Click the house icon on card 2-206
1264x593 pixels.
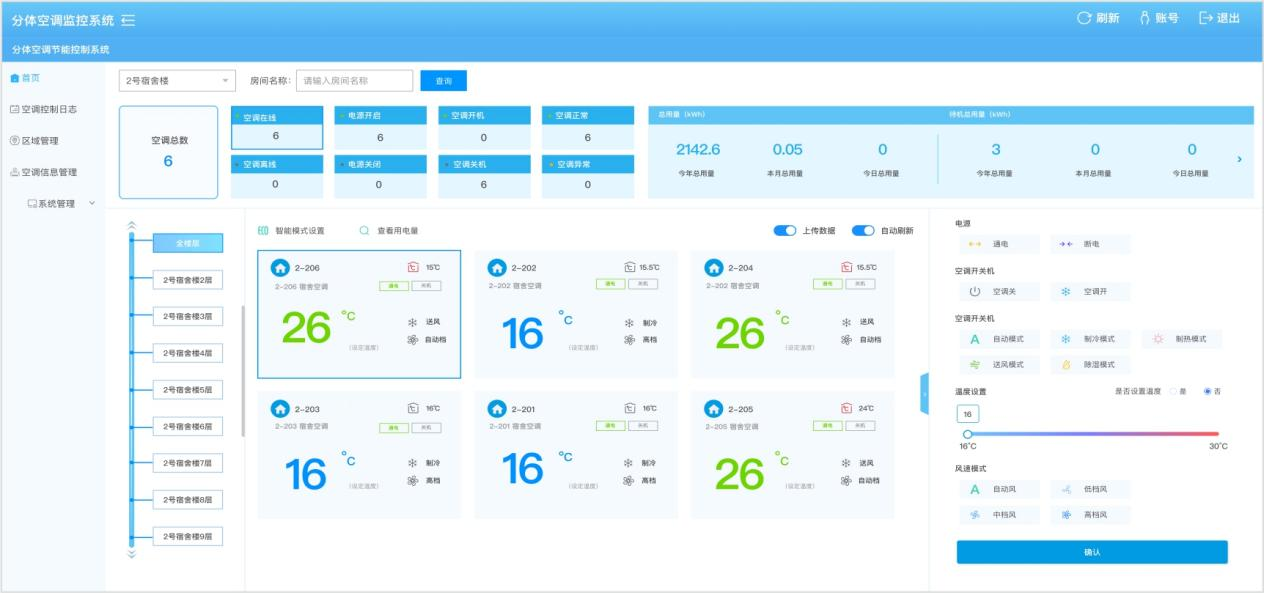pyautogui.click(x=281, y=268)
